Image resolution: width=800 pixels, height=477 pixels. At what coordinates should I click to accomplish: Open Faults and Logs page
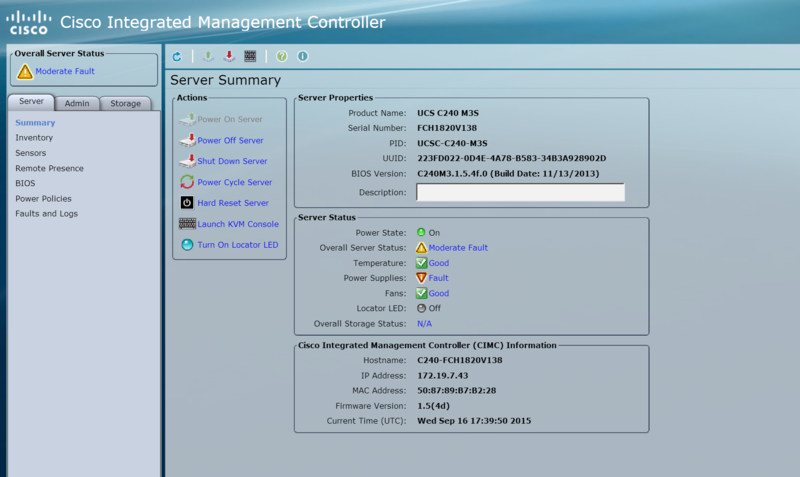46,214
